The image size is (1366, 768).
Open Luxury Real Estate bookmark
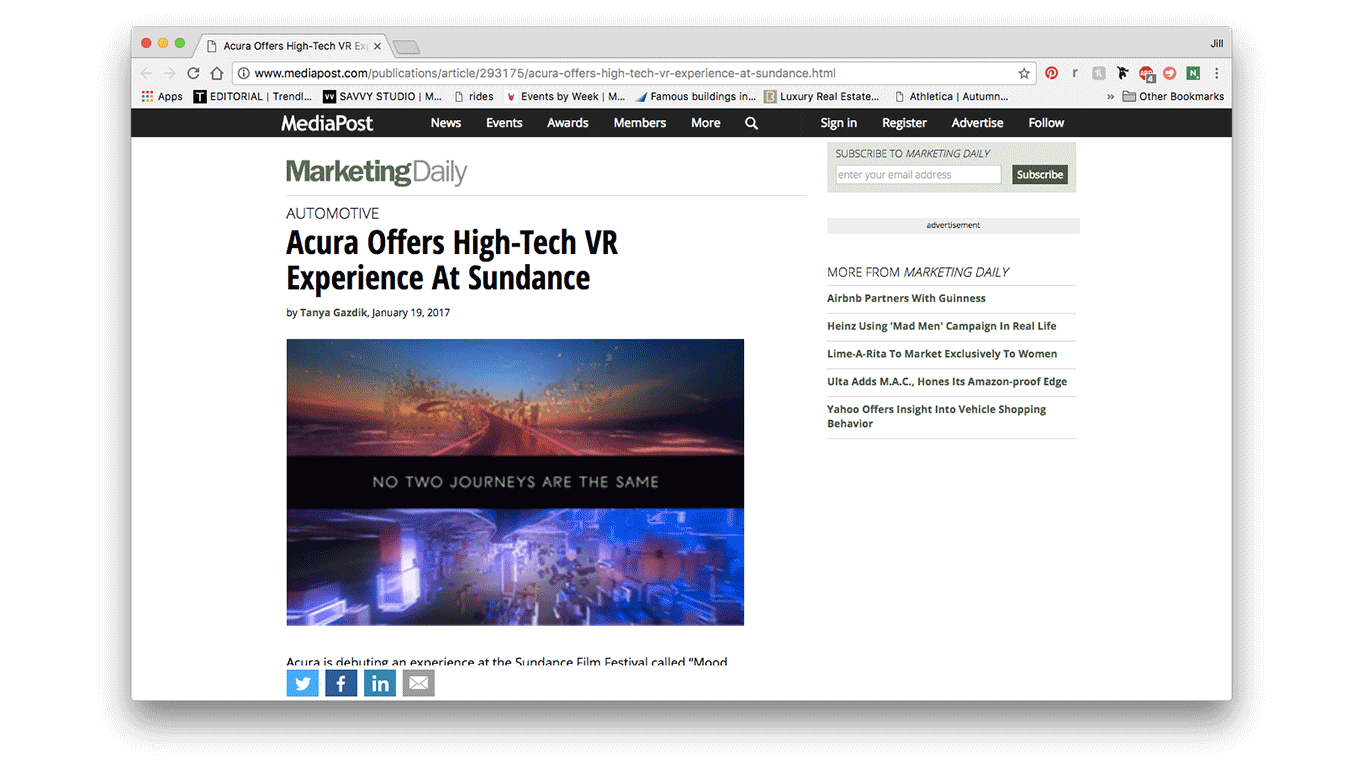tap(822, 97)
